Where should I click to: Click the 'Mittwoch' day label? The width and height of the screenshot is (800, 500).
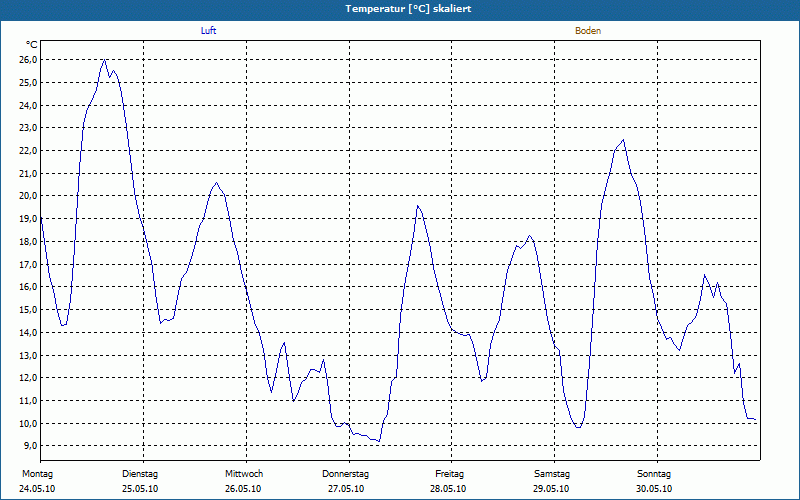(x=244, y=474)
